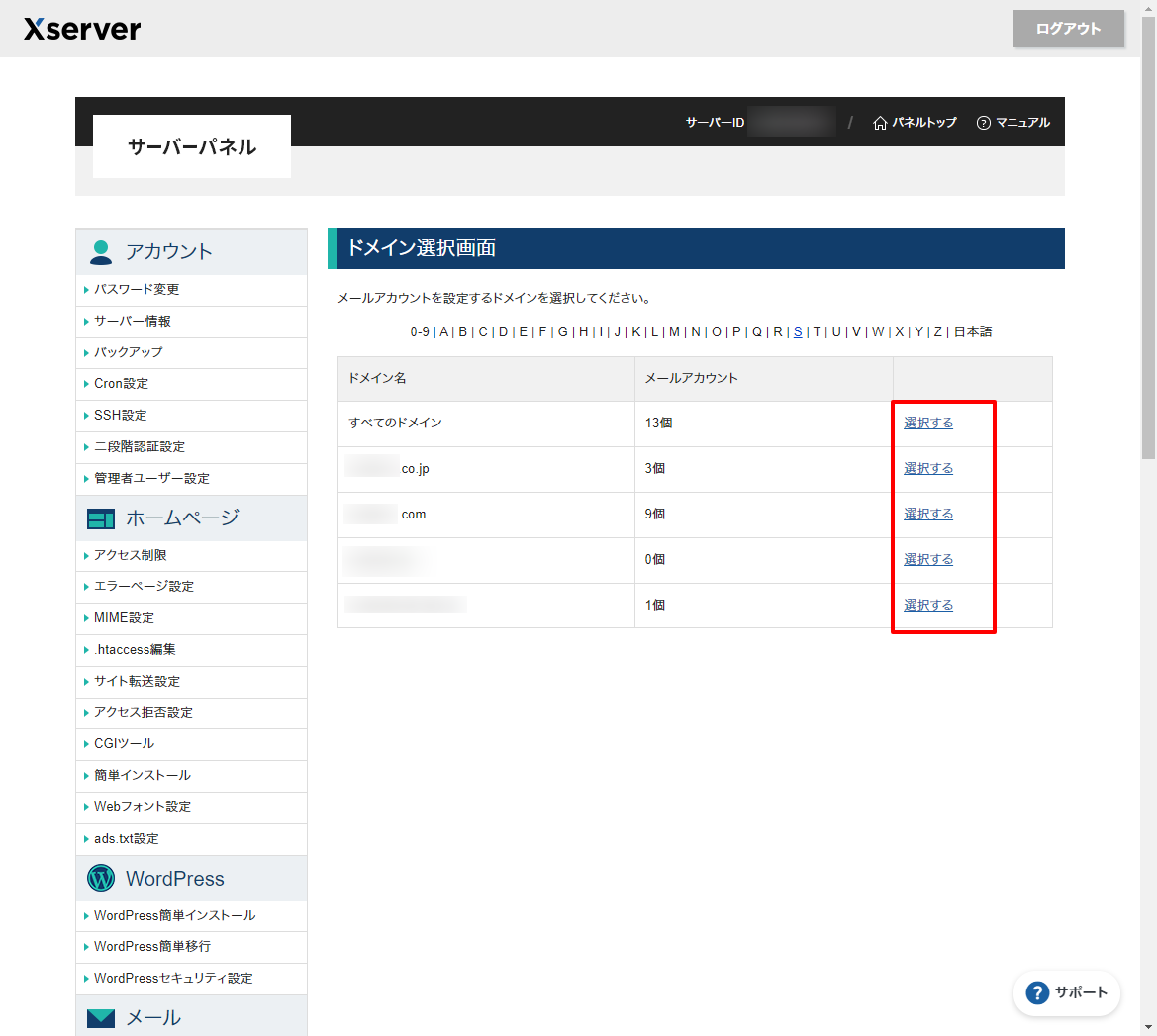Click 選択する in the 0個 row

pos(928,560)
